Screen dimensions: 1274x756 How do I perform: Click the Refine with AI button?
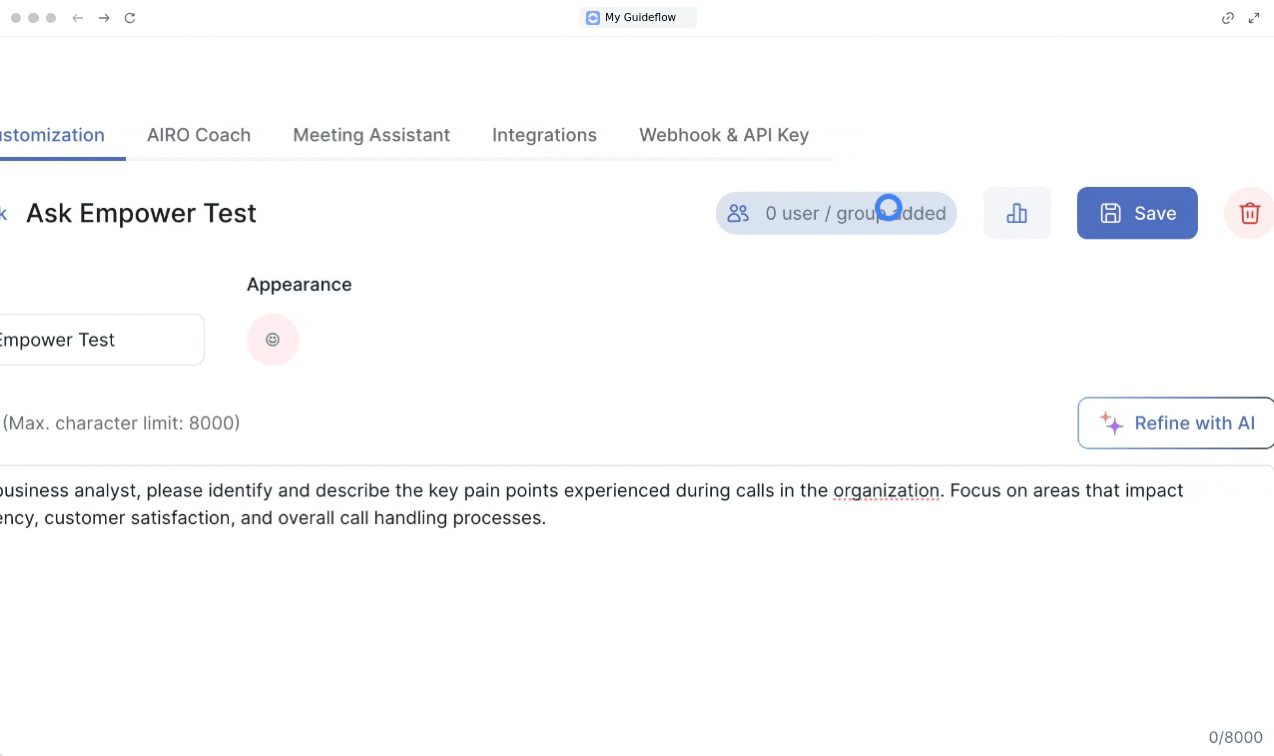point(1176,423)
